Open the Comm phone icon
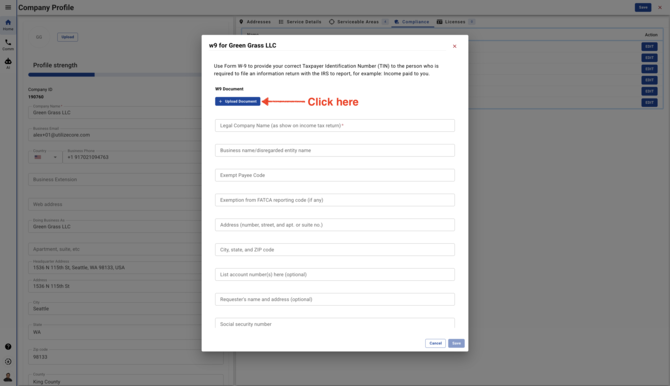Screen dimensions: 670x386 (x=8, y=44)
